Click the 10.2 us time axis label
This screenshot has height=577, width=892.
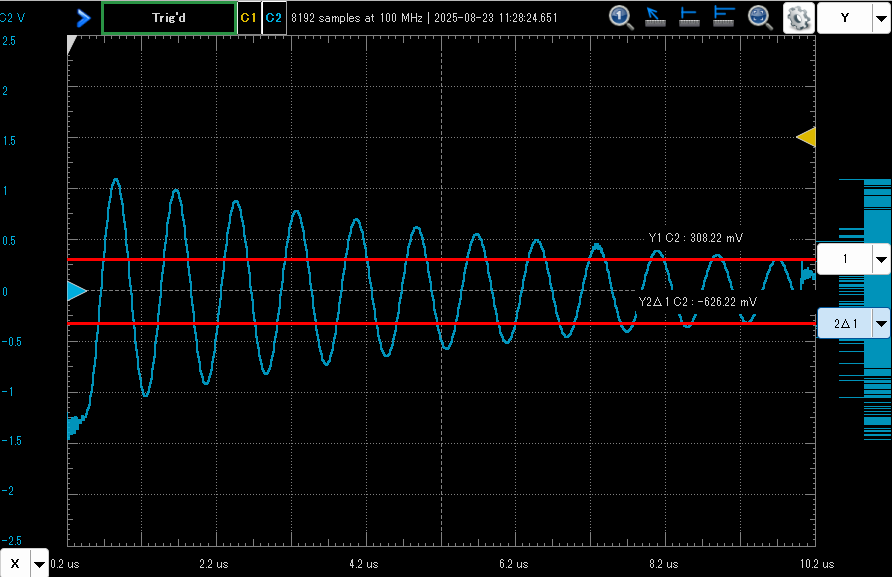(817, 564)
